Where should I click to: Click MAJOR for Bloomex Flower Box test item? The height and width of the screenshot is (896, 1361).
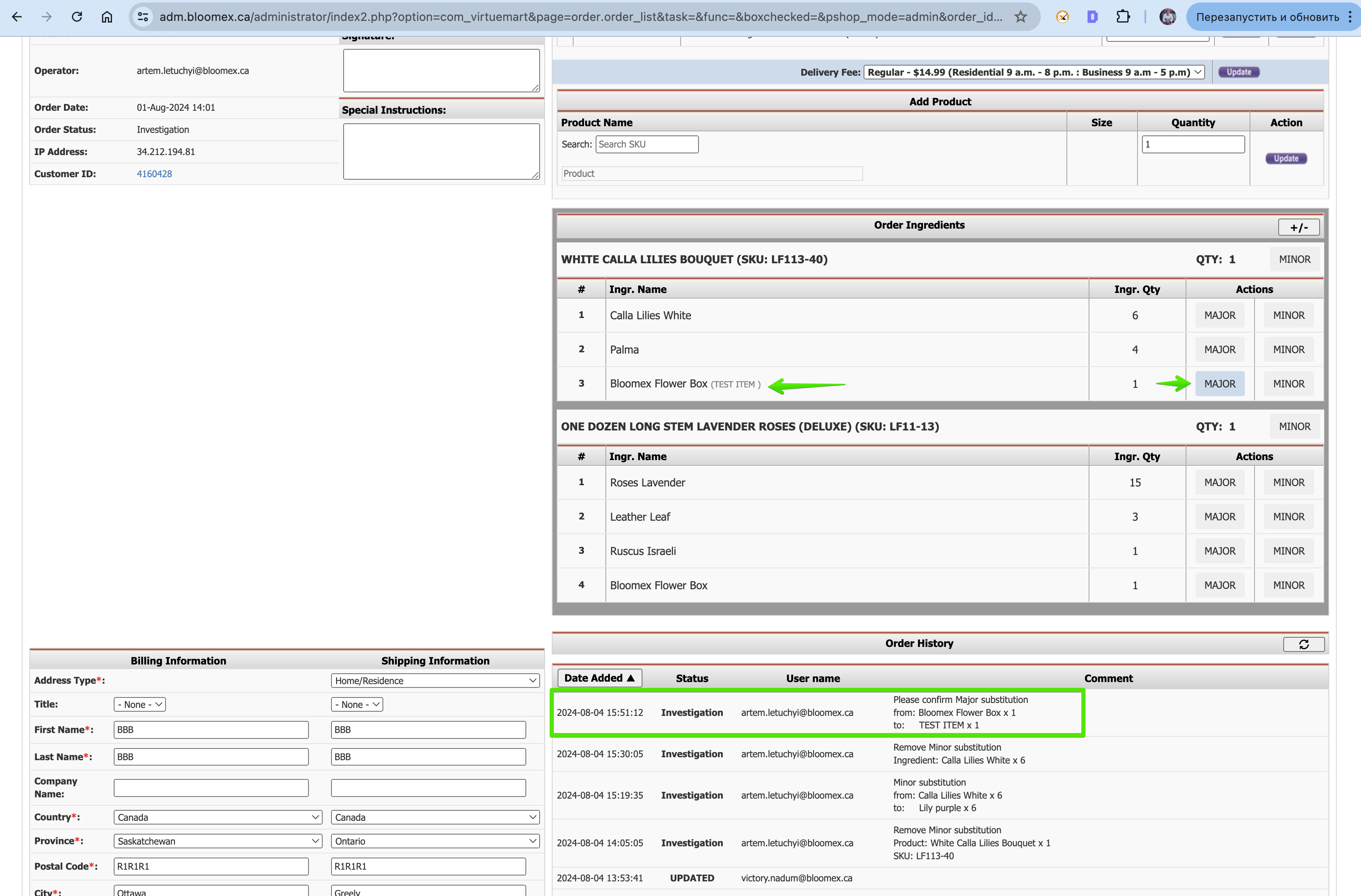pyautogui.click(x=1219, y=384)
